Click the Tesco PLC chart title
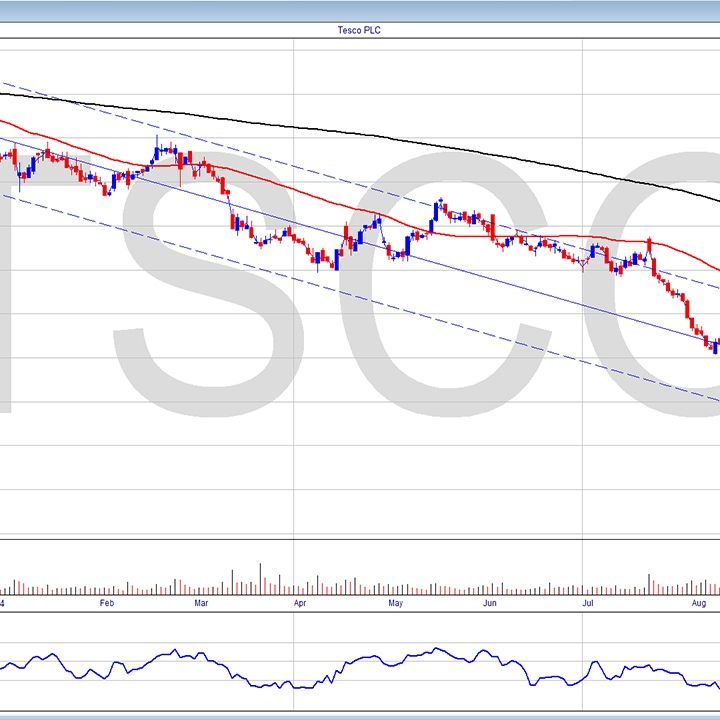This screenshot has width=720, height=720. click(360, 30)
